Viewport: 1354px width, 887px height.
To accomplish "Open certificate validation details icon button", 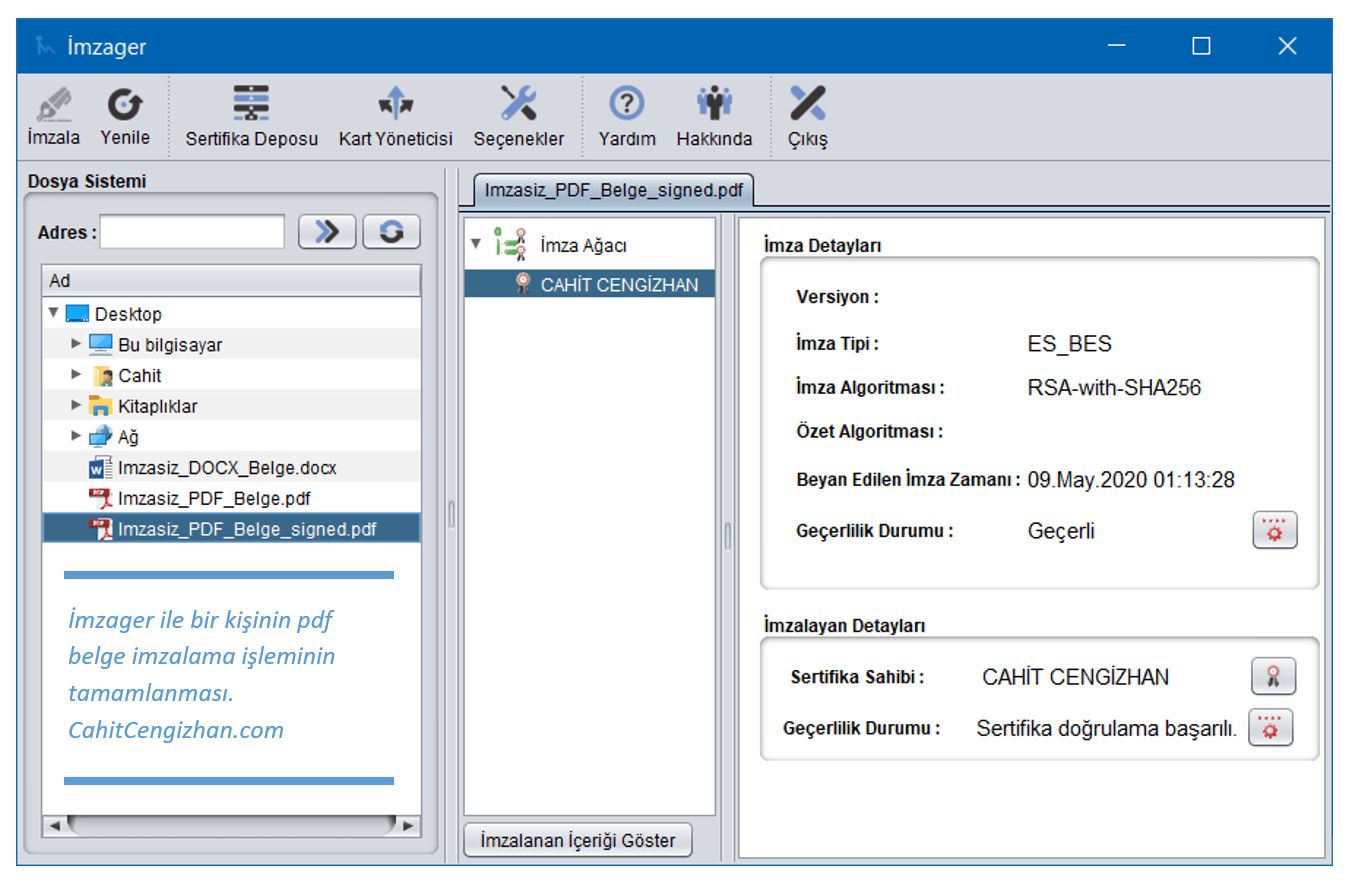I will pos(1271,728).
